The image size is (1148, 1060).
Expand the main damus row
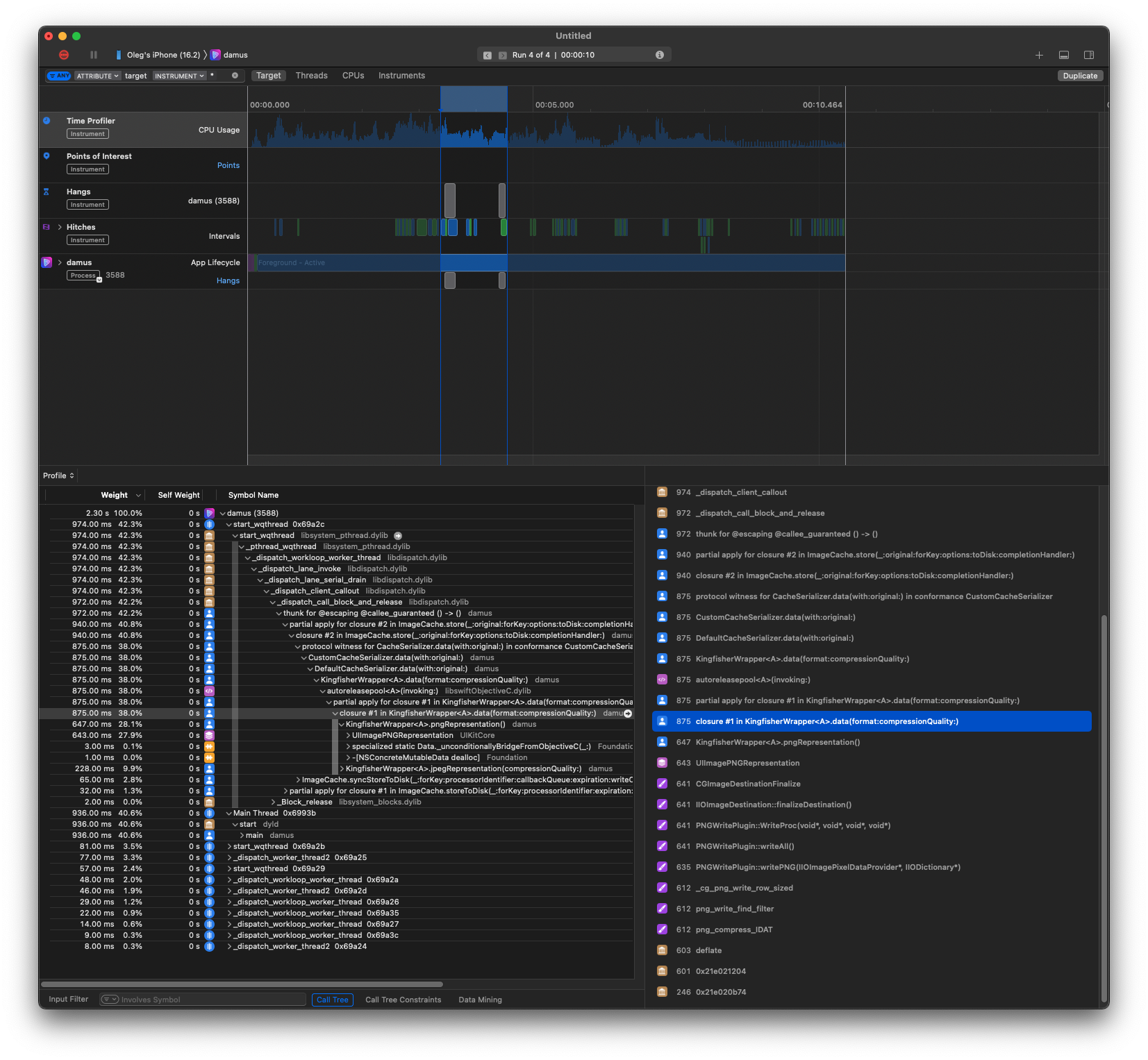point(241,835)
